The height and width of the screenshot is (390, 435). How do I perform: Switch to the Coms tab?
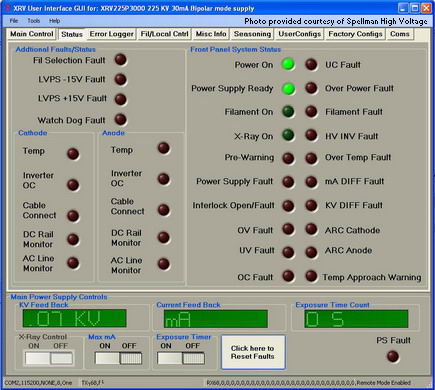point(400,34)
